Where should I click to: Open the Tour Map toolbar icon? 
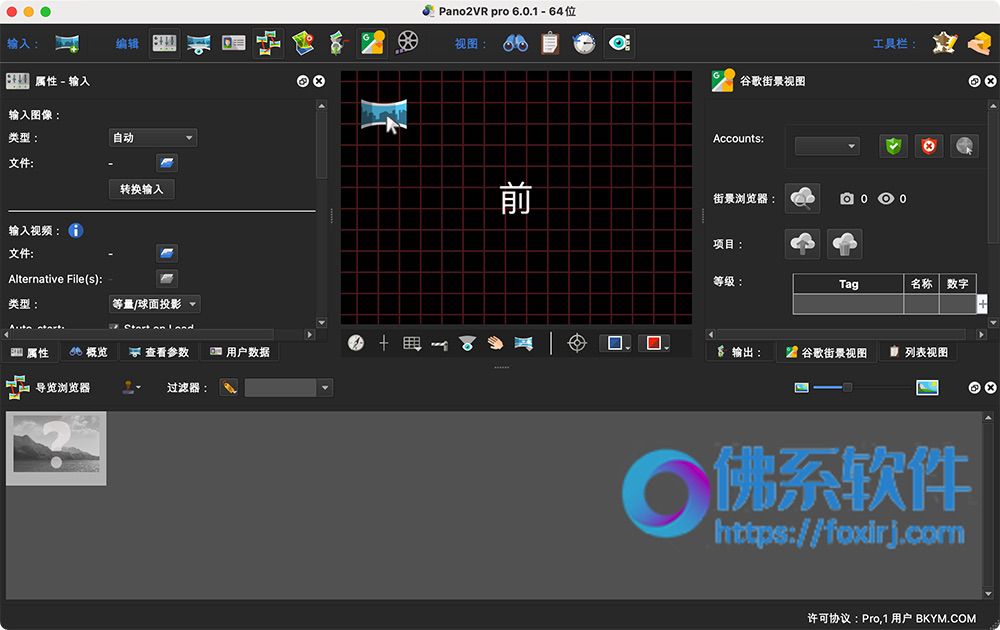(303, 43)
